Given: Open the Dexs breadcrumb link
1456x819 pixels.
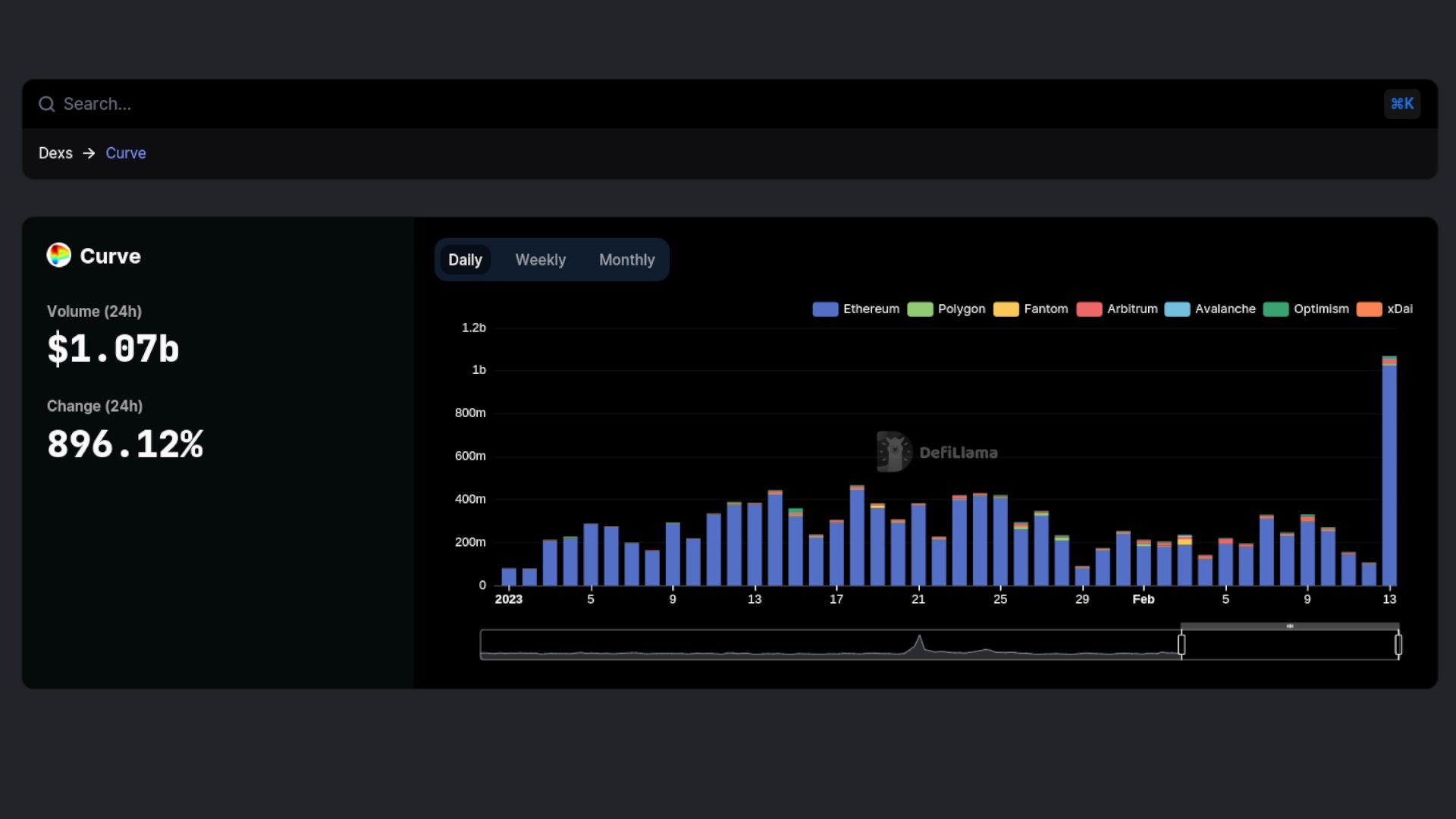Looking at the screenshot, I should click(55, 153).
